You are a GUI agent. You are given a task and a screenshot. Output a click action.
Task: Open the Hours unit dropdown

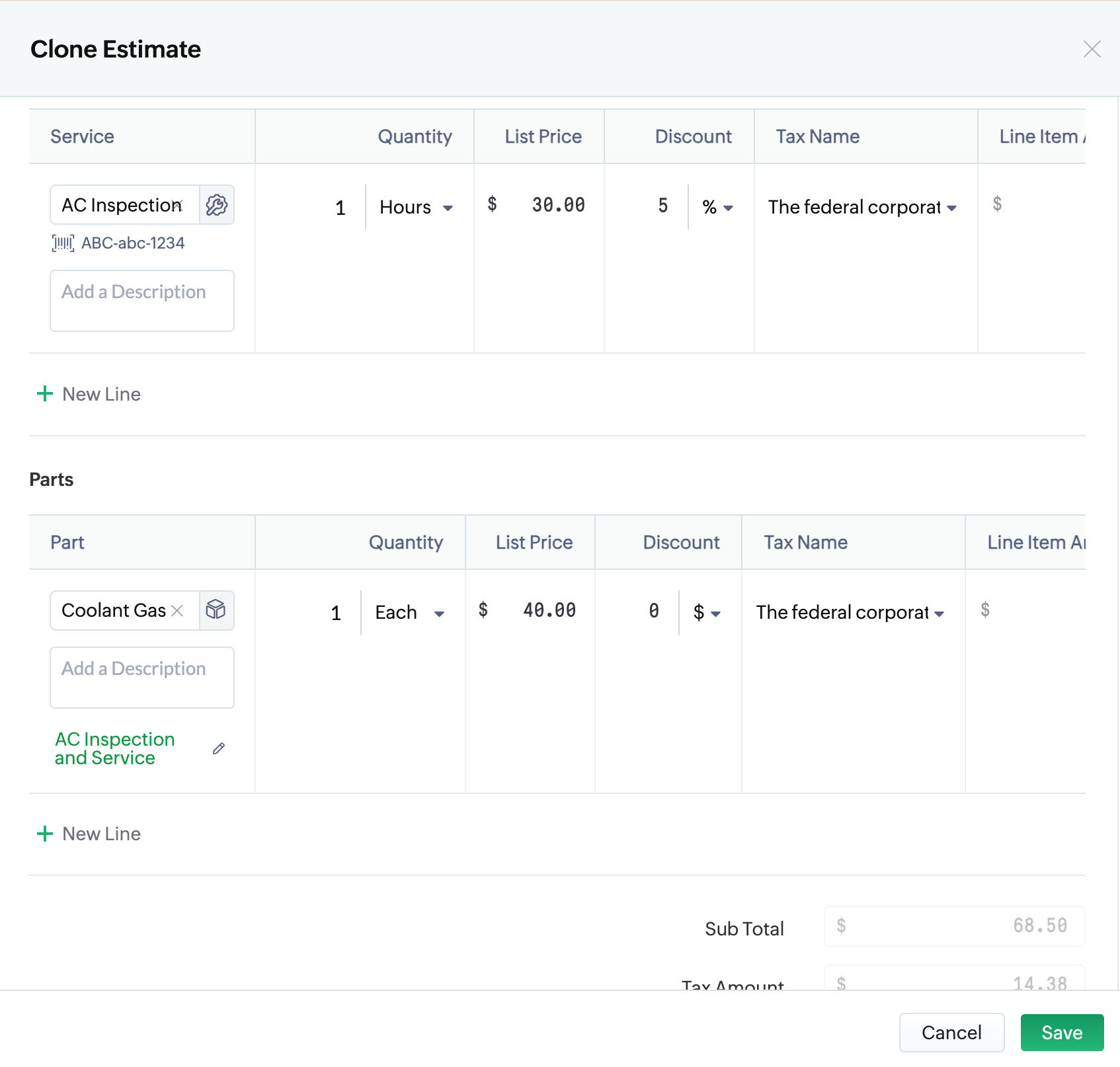point(416,208)
